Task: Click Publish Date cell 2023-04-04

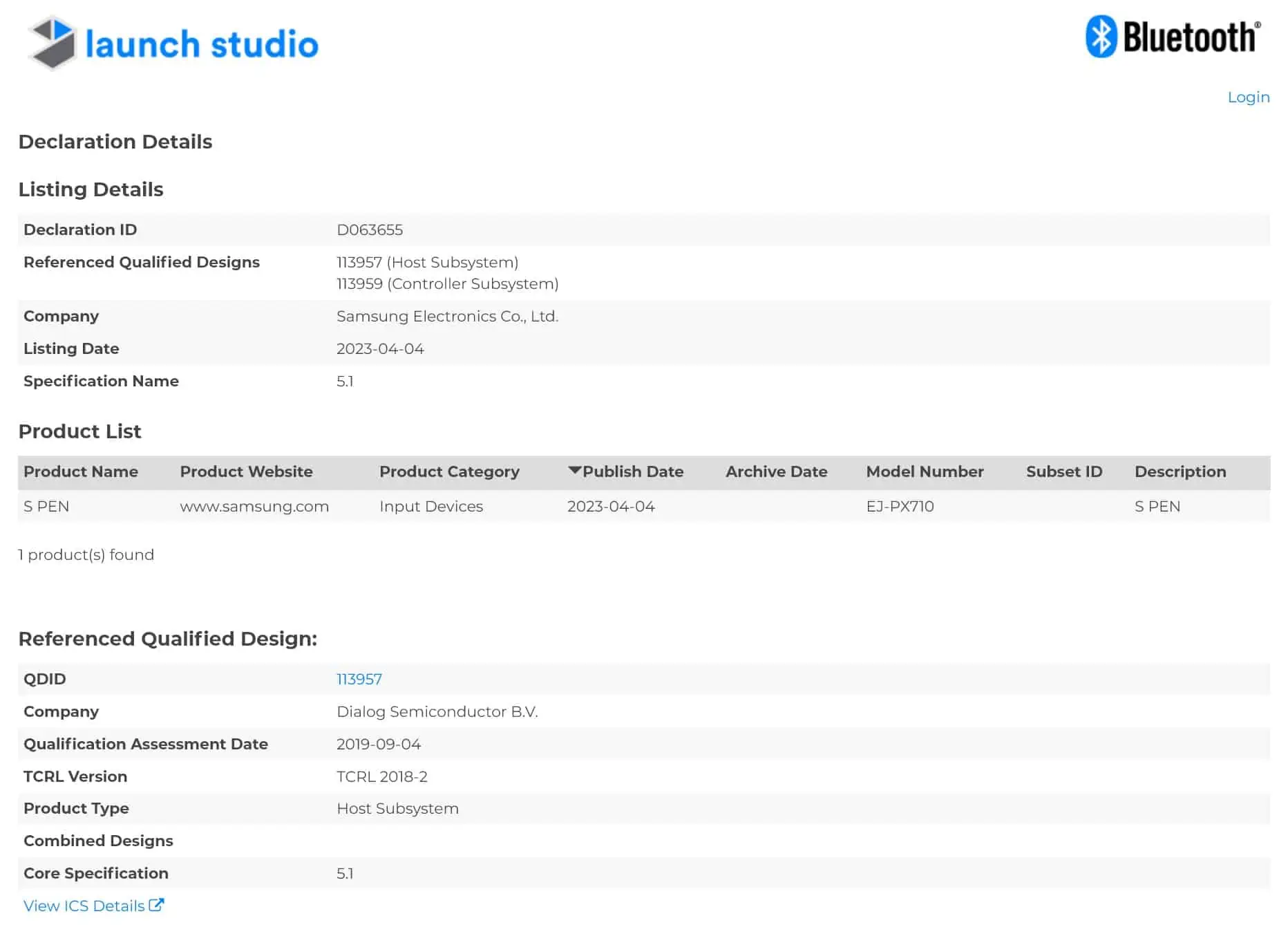Action: click(611, 506)
